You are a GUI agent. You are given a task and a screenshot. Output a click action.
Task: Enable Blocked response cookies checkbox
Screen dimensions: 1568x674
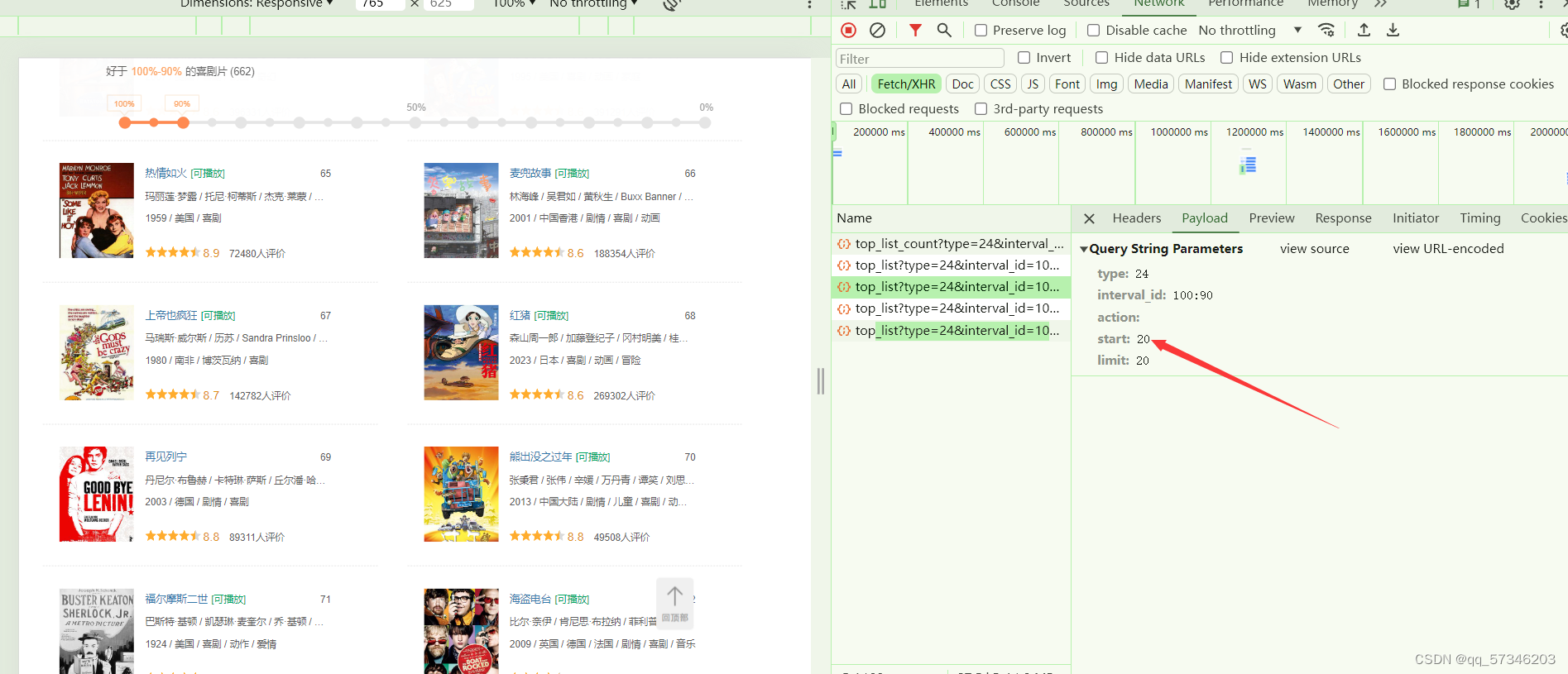(x=1389, y=84)
